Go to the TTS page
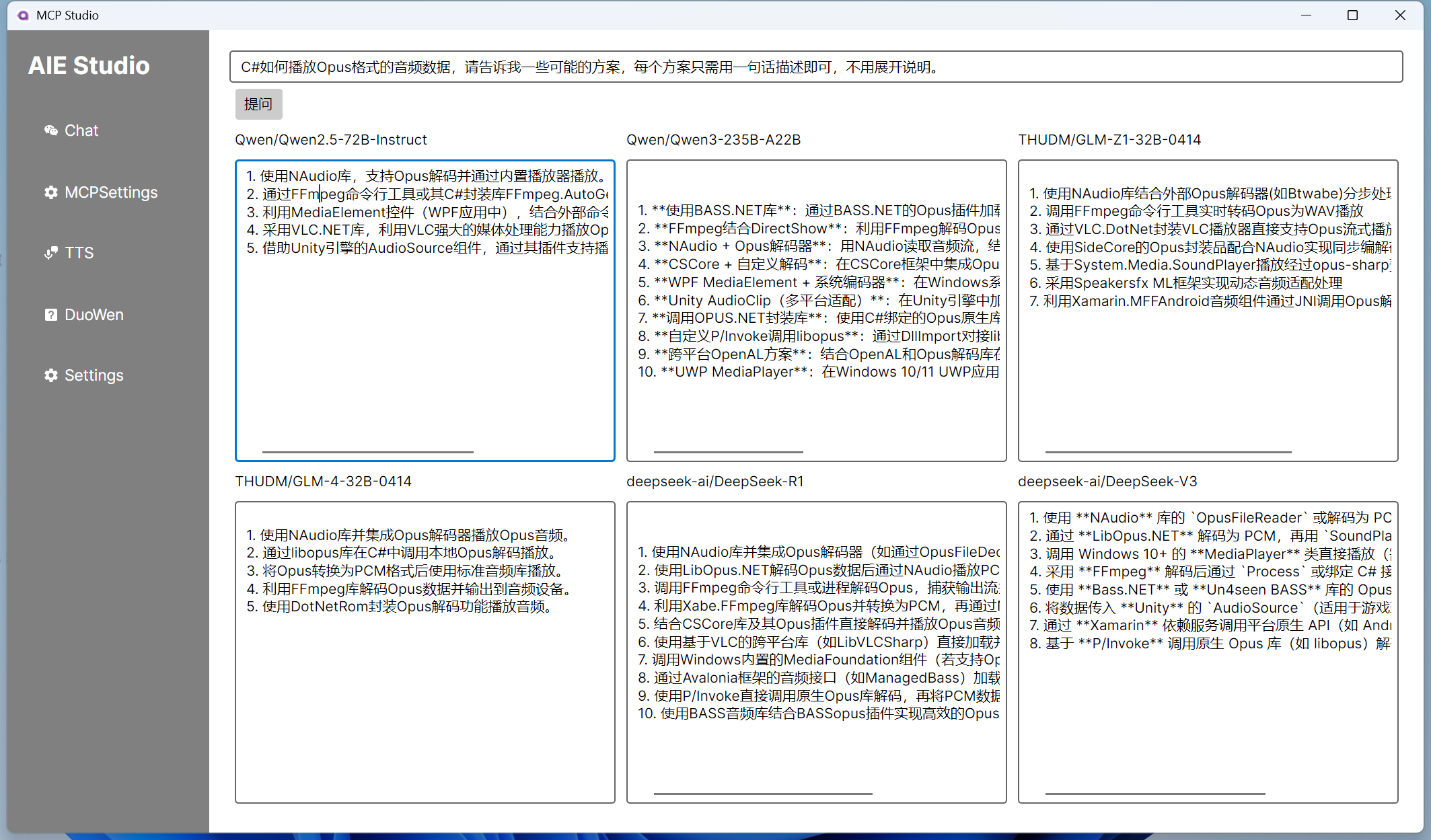Image resolution: width=1431 pixels, height=840 pixels. pos(79,253)
